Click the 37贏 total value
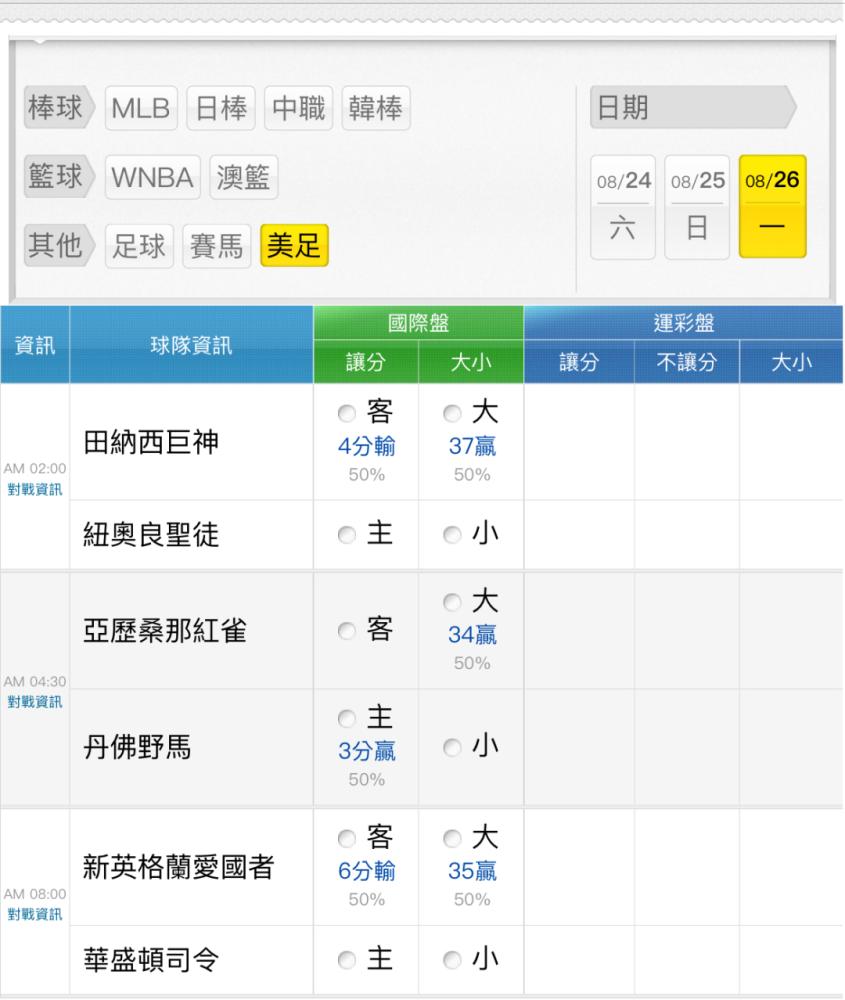This screenshot has width=845, height=1000. [473, 446]
